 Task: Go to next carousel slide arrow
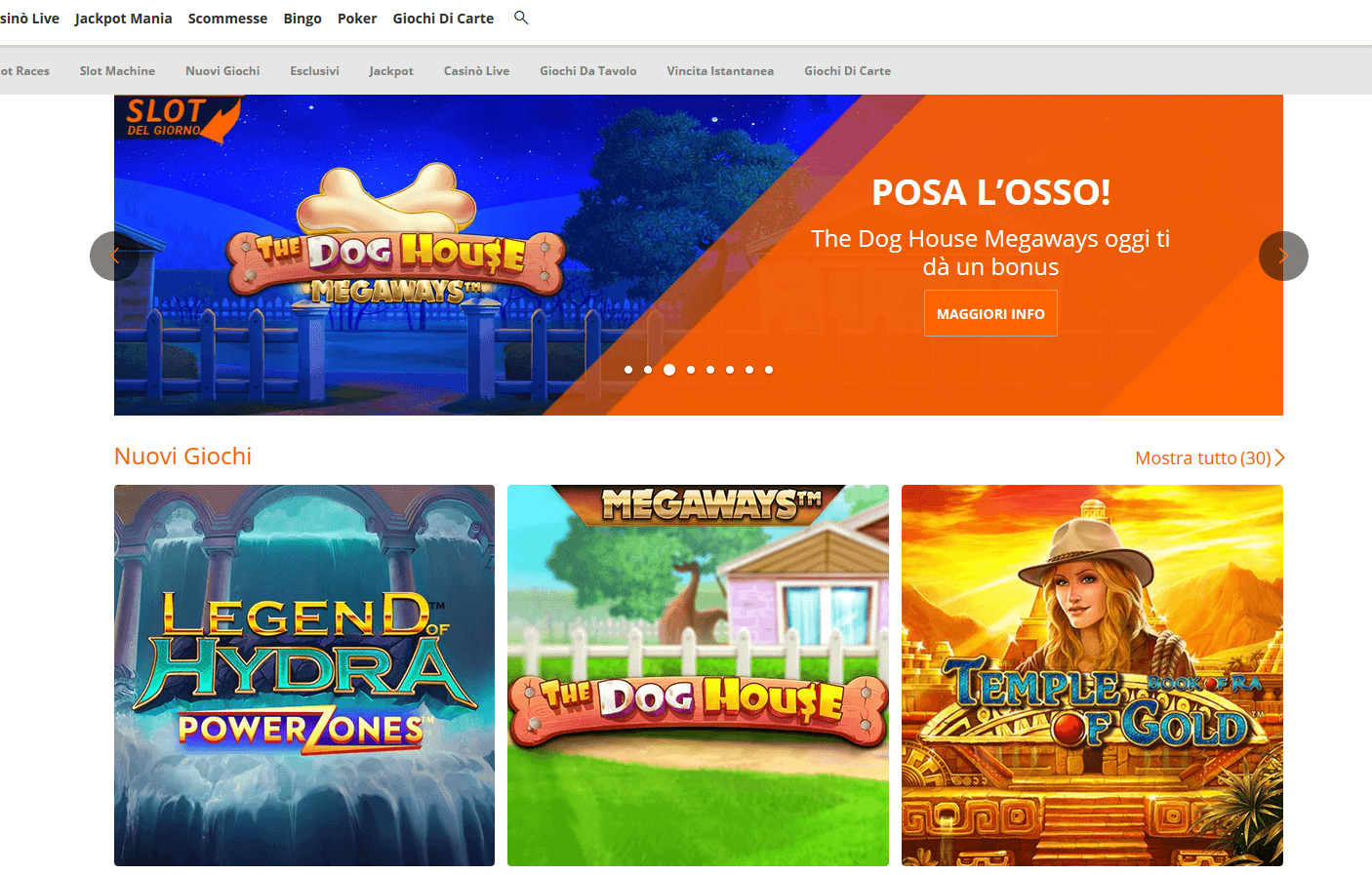coord(1283,256)
